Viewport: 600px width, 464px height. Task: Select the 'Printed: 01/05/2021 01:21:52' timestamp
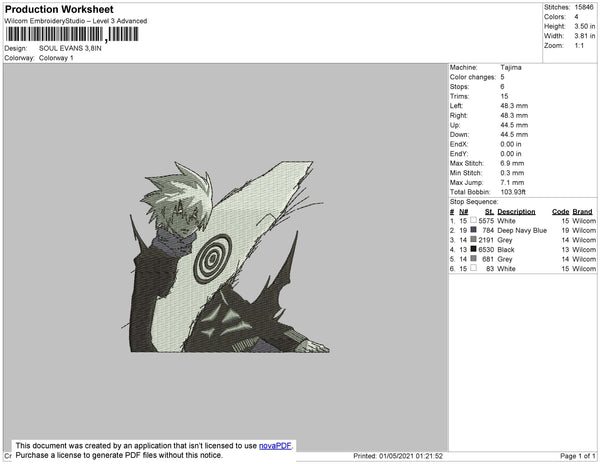[x=398, y=456]
